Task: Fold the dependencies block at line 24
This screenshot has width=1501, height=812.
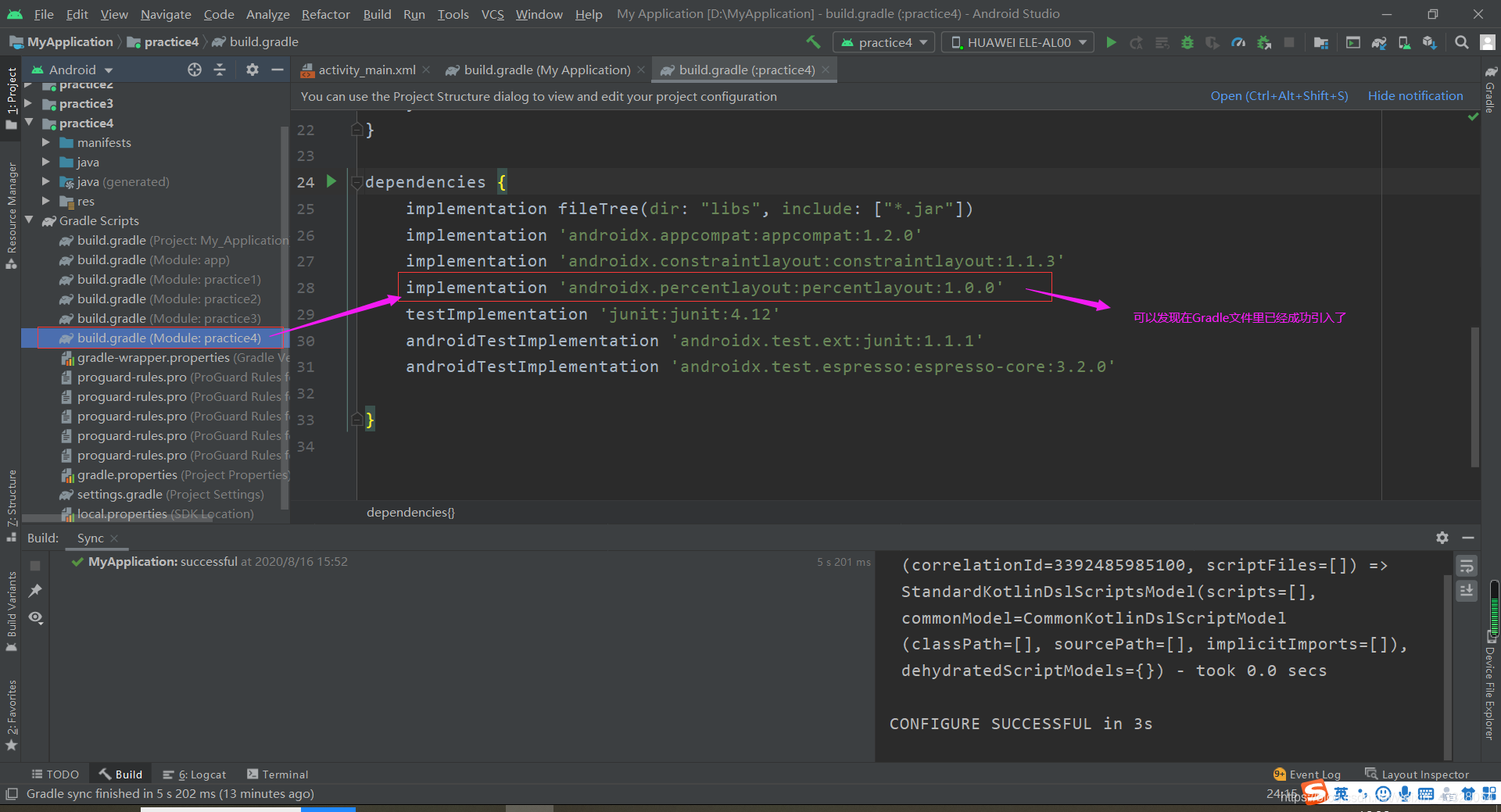Action: coord(356,182)
